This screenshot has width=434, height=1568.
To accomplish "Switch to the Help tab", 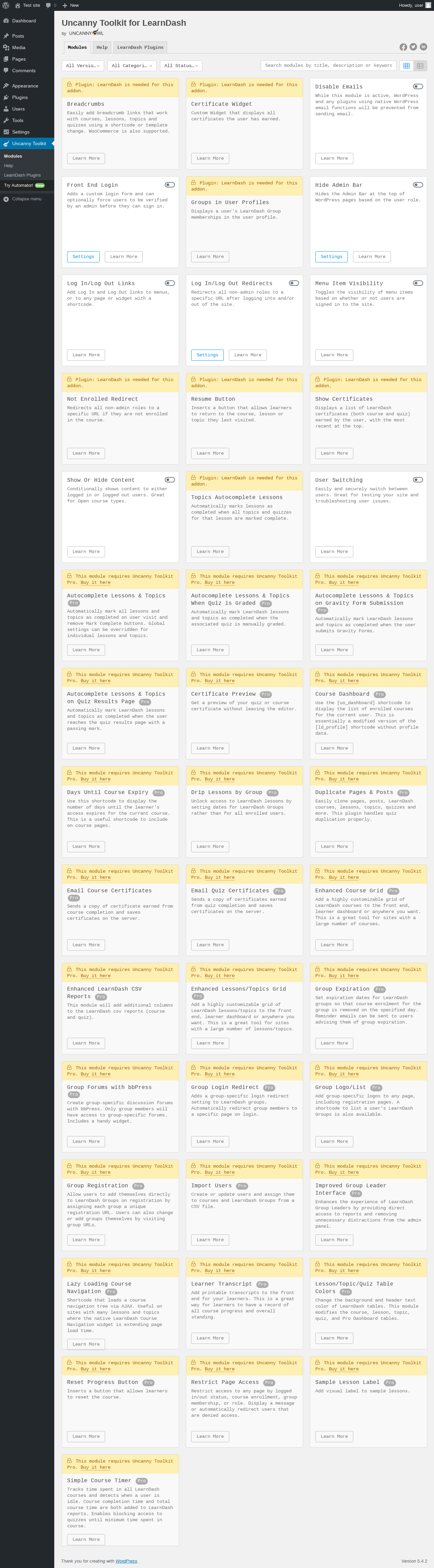I will pos(102,47).
